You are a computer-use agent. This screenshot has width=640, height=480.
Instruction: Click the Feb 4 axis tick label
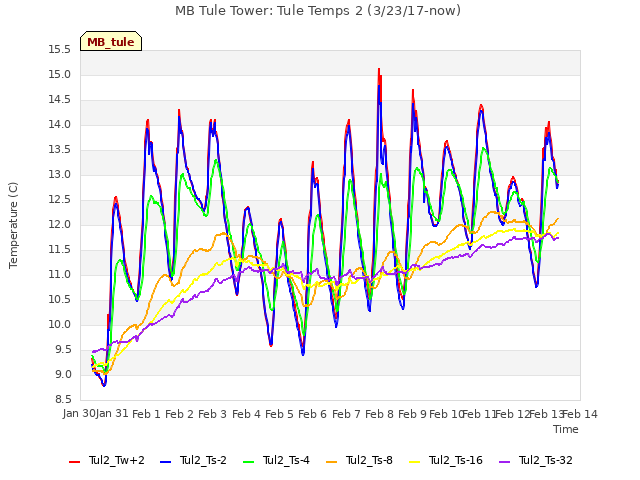(247, 414)
